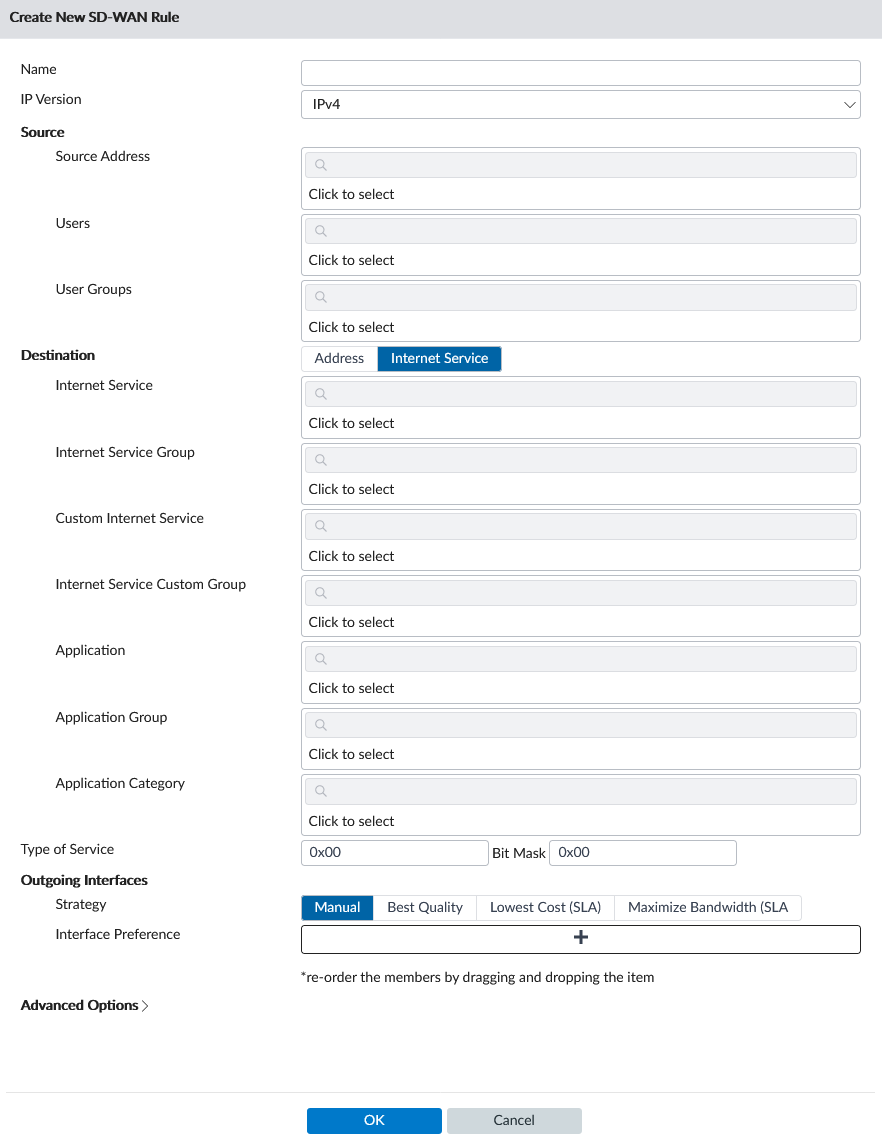Add interface with plus icon

(581, 938)
